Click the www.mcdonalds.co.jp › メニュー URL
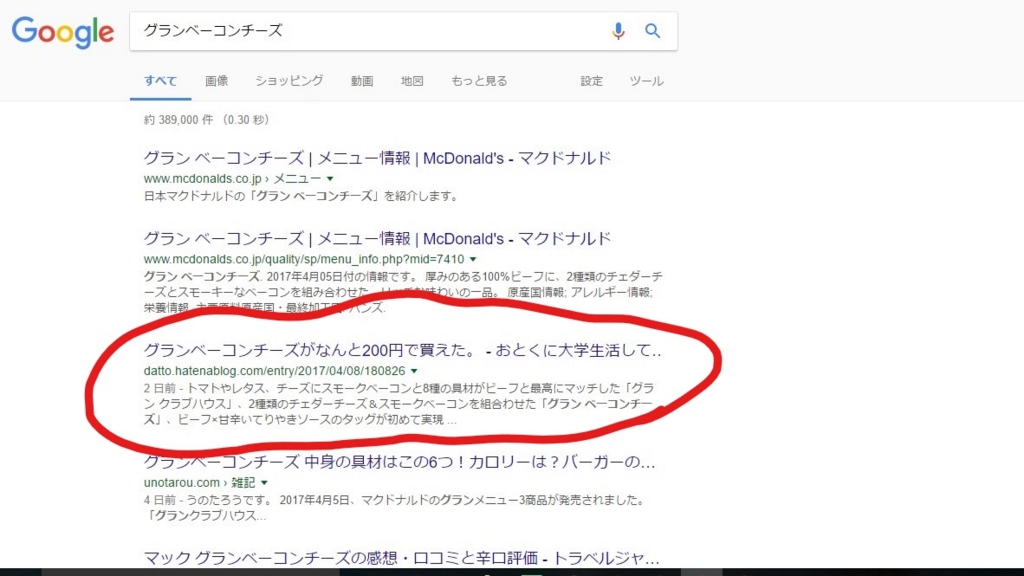 point(232,178)
